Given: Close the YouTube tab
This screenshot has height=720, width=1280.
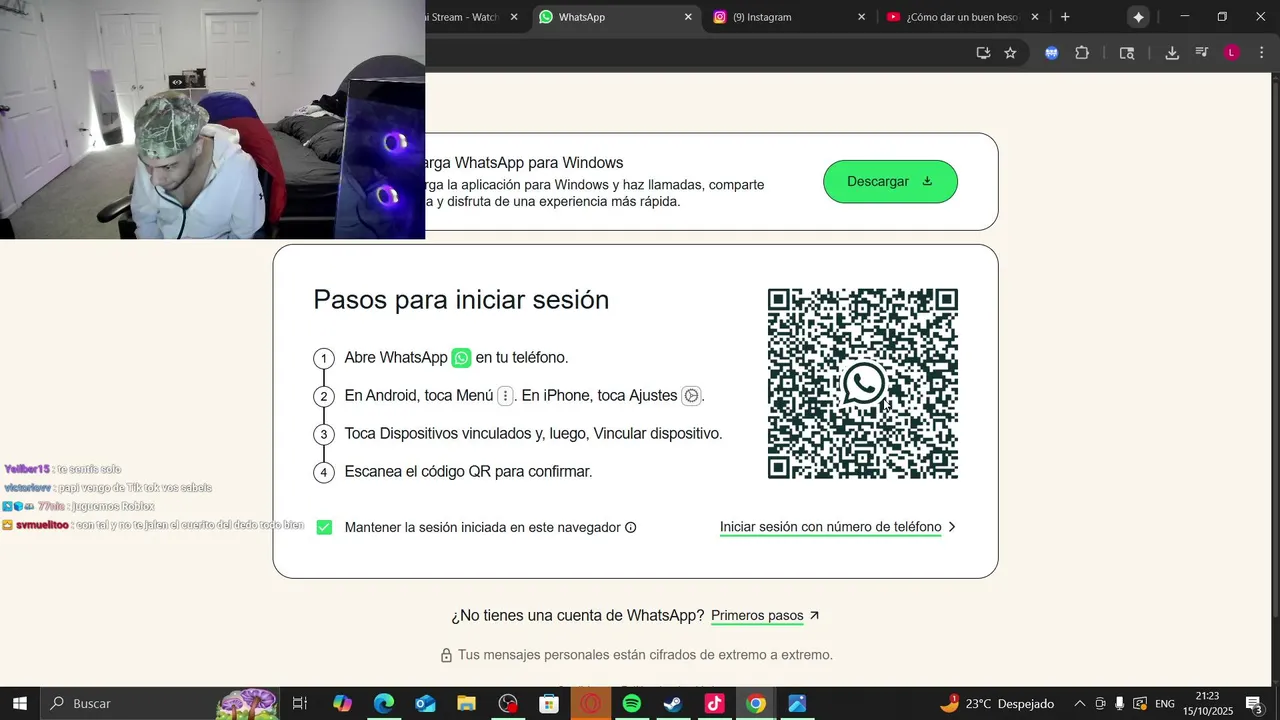Looking at the screenshot, I should tap(1035, 17).
